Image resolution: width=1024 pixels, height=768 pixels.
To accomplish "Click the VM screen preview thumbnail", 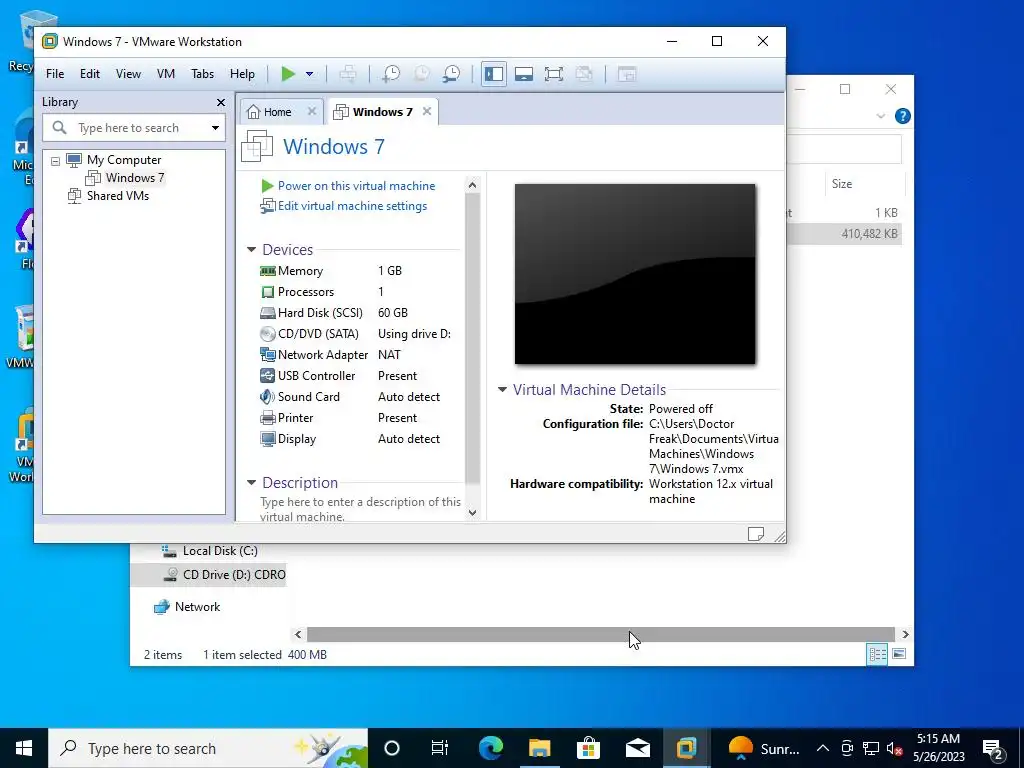I will pyautogui.click(x=635, y=274).
